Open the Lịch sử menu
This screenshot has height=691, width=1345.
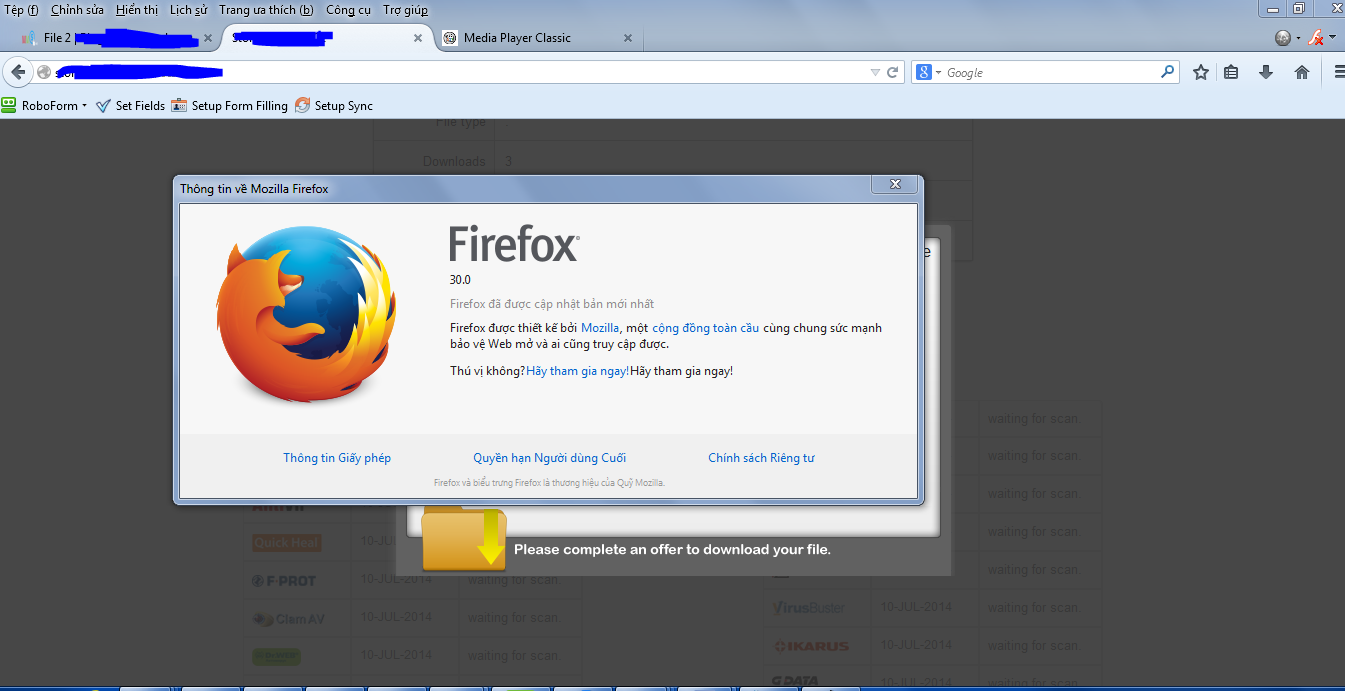tap(188, 10)
